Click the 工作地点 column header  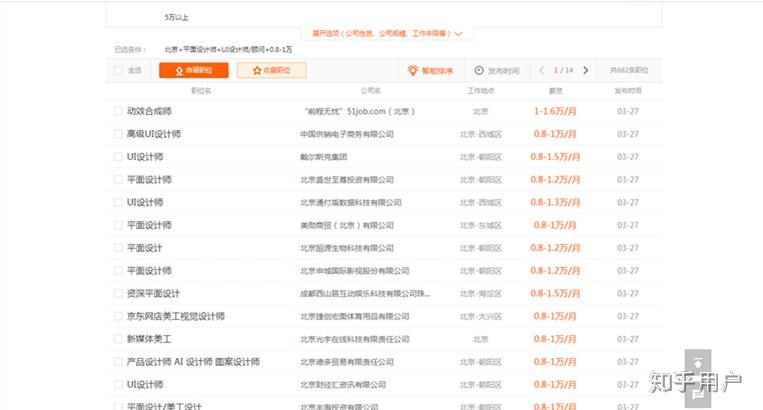pyautogui.click(x=481, y=91)
